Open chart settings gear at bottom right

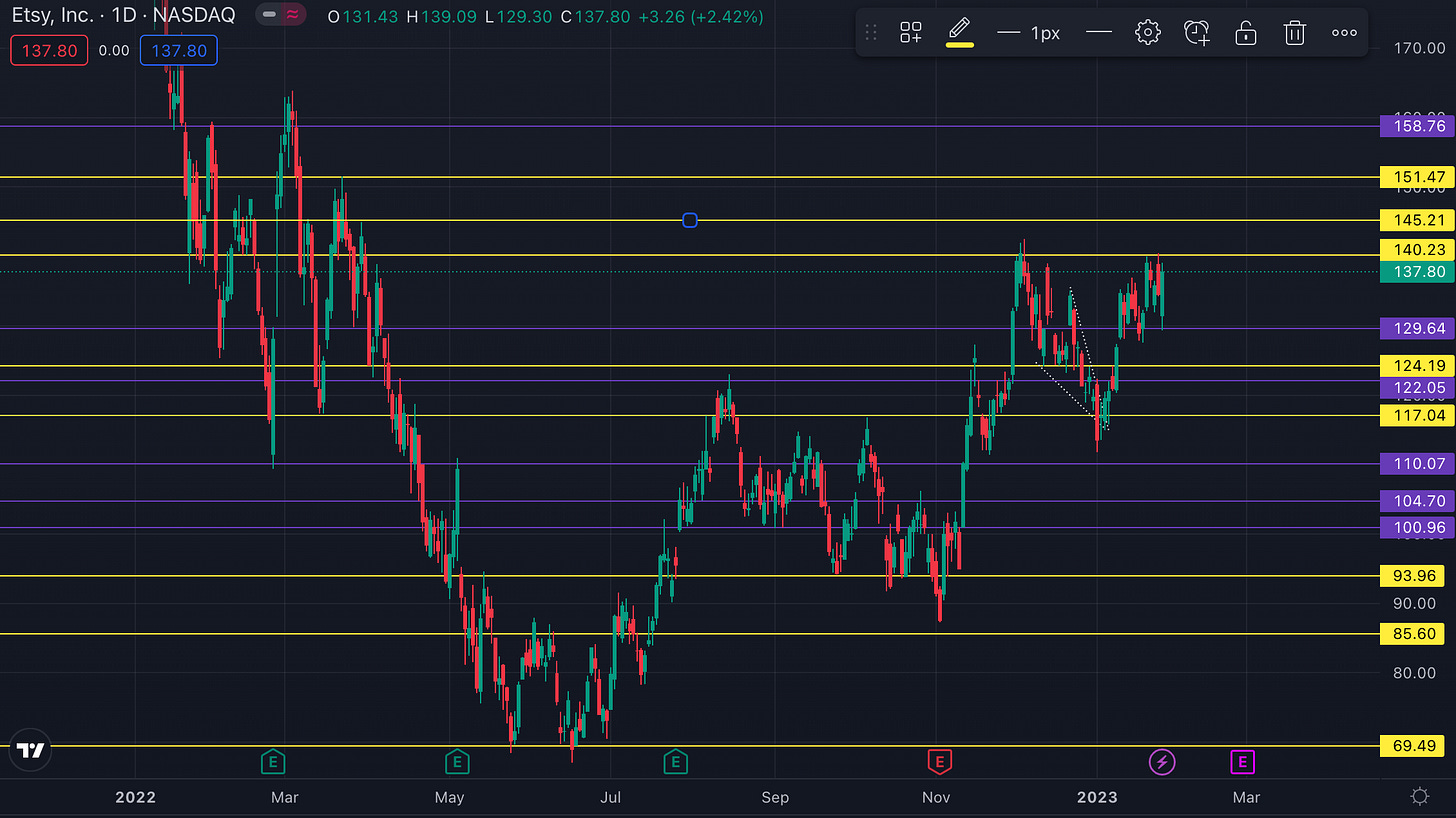tap(1419, 796)
